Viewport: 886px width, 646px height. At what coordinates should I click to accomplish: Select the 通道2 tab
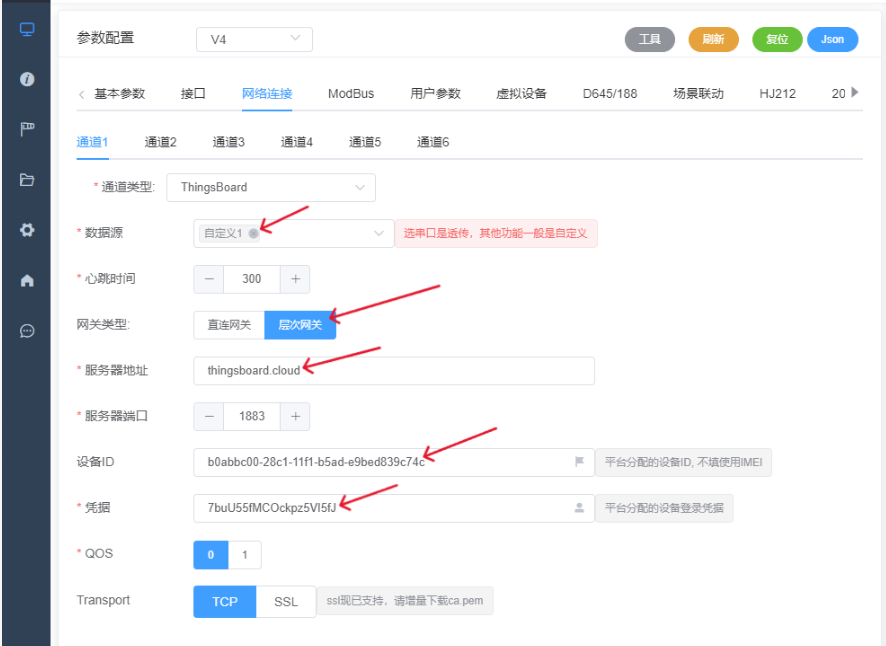click(160, 142)
